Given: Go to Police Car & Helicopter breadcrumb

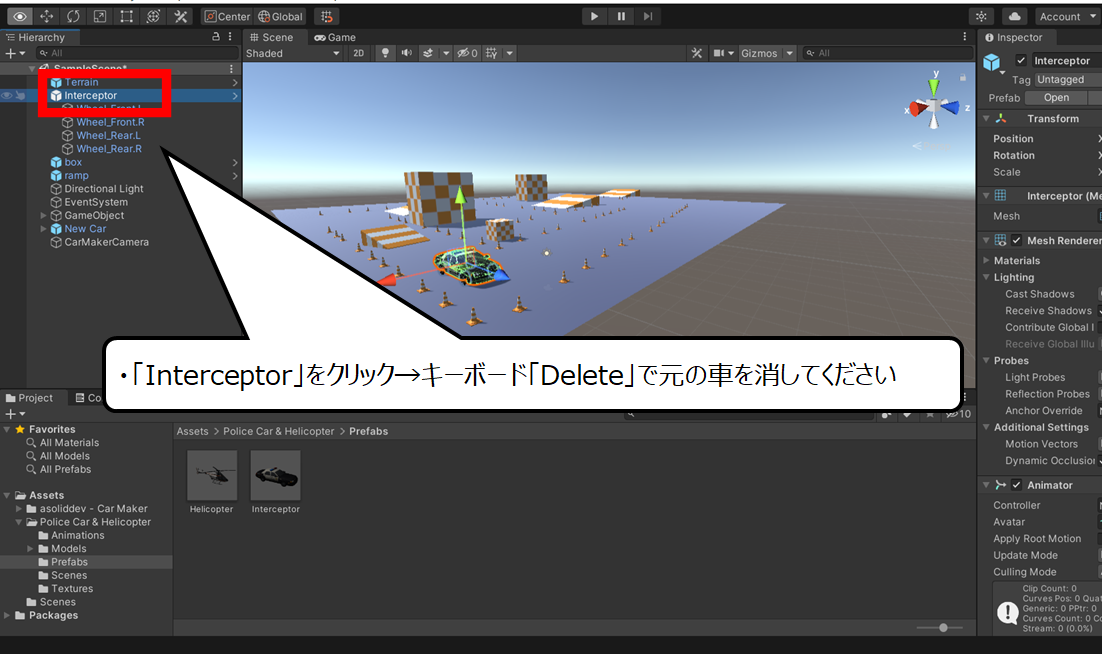Looking at the screenshot, I should click(x=278, y=431).
